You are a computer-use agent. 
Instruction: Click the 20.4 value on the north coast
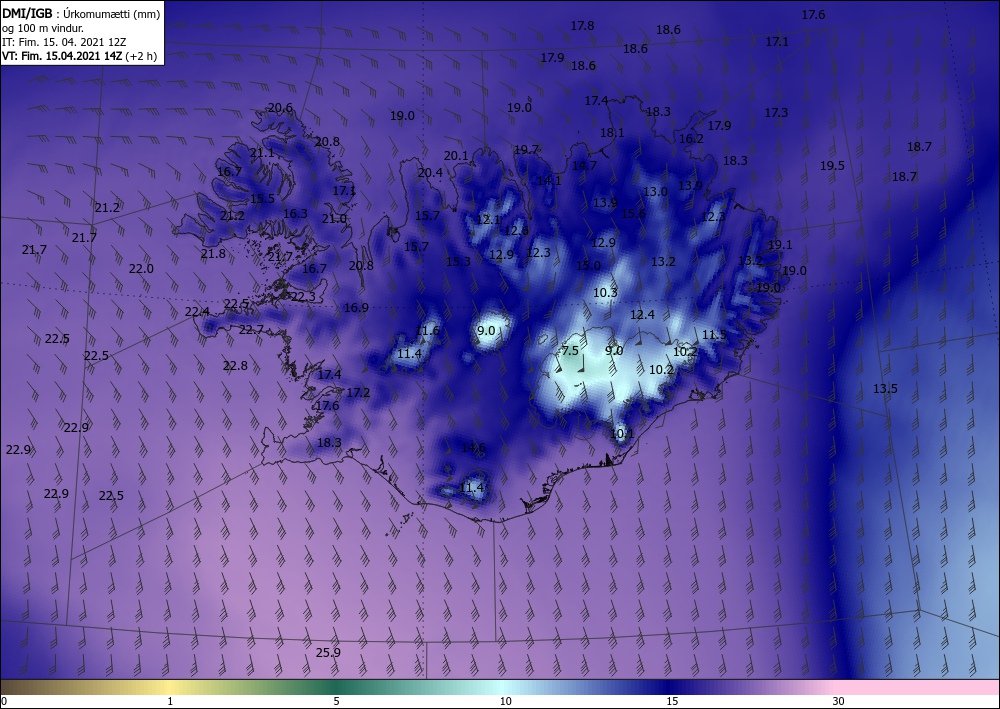(x=430, y=172)
